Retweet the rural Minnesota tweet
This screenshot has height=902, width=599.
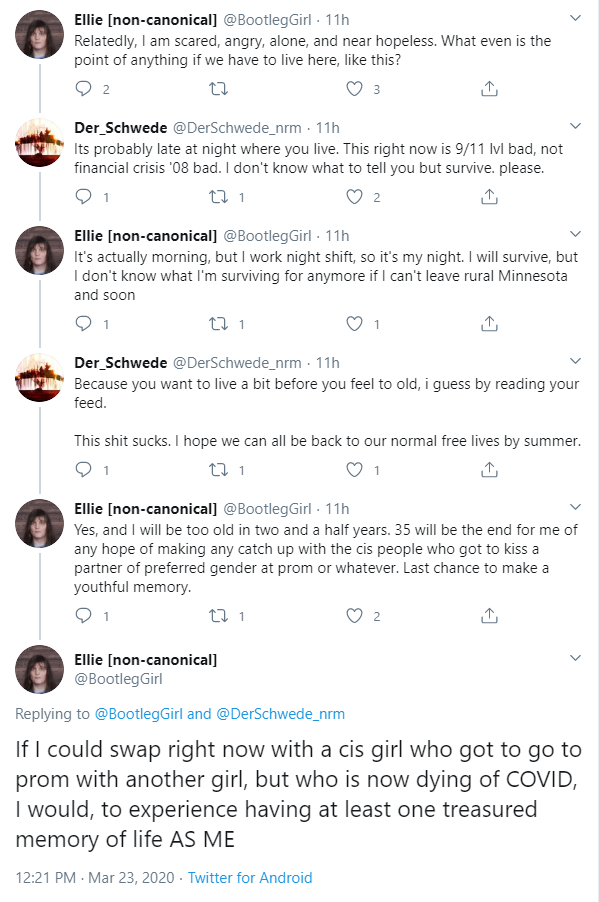click(x=218, y=324)
